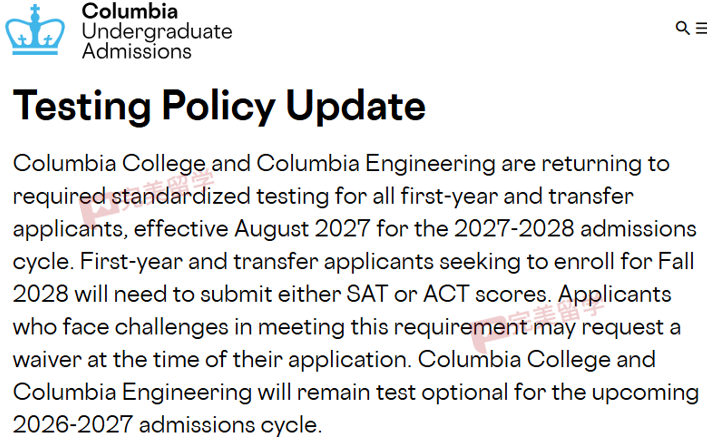Click 'Admissions' in the site header
Screen dimensions: 707x445
[137, 51]
